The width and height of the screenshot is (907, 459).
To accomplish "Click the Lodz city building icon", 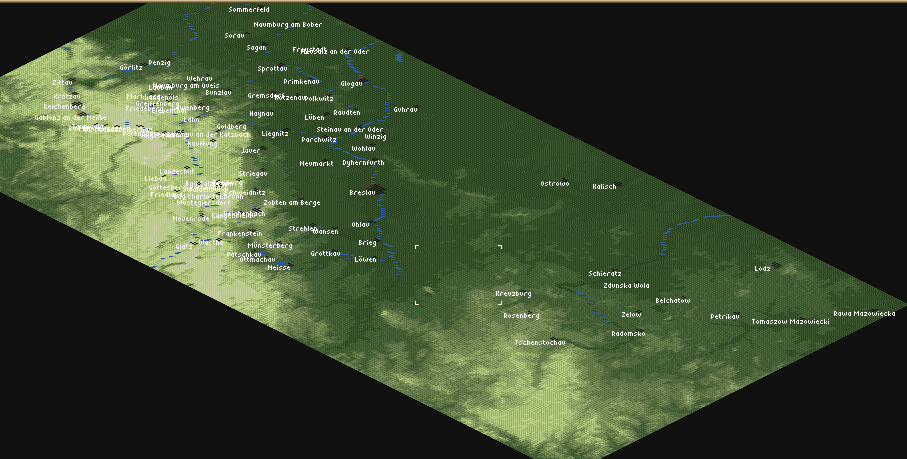I will coord(777,266).
